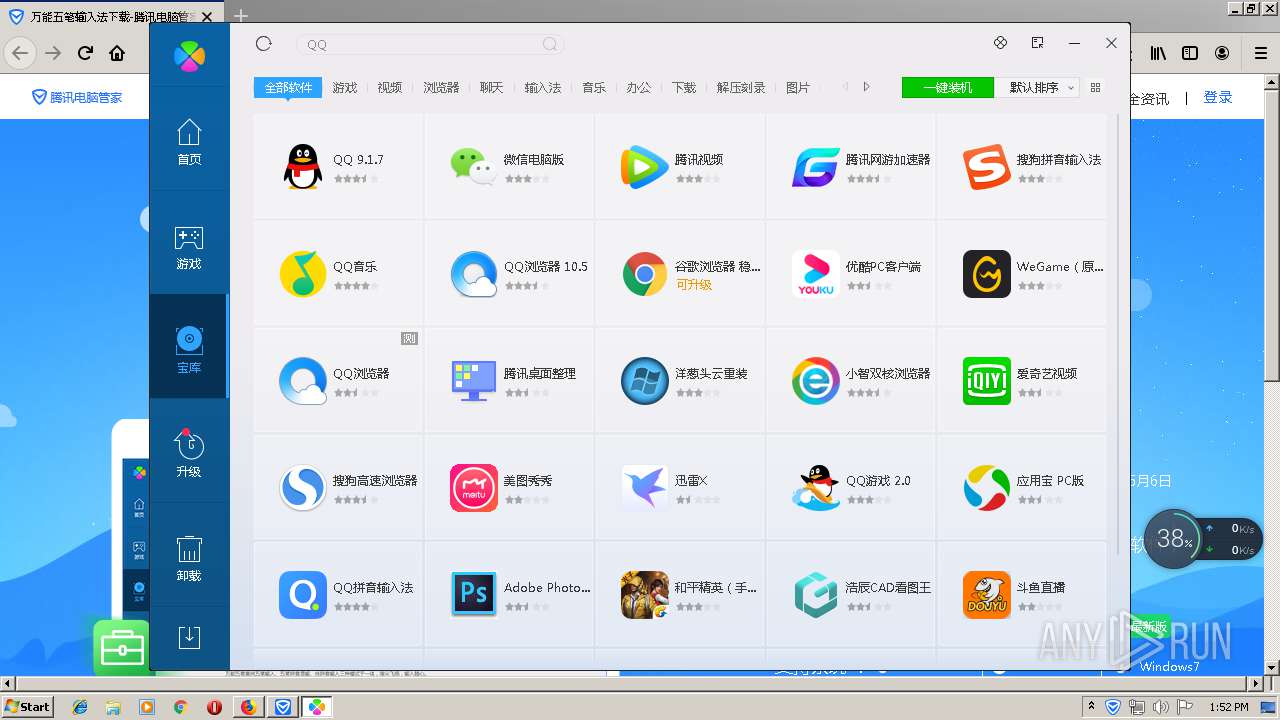Click the 腾讯网游加速器 icon
Viewport: 1280px width, 720px height.
click(816, 166)
